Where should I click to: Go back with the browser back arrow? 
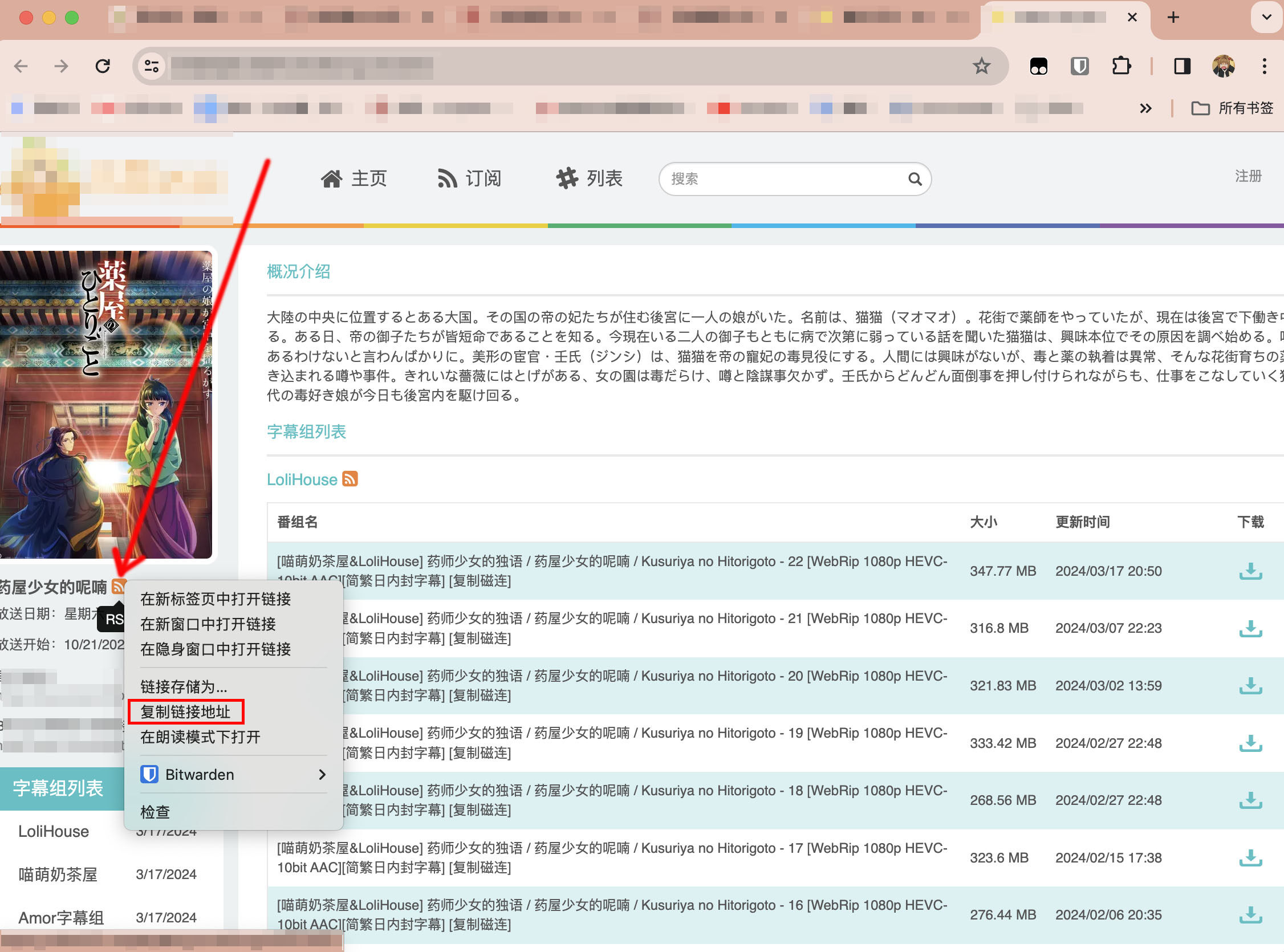[x=21, y=66]
